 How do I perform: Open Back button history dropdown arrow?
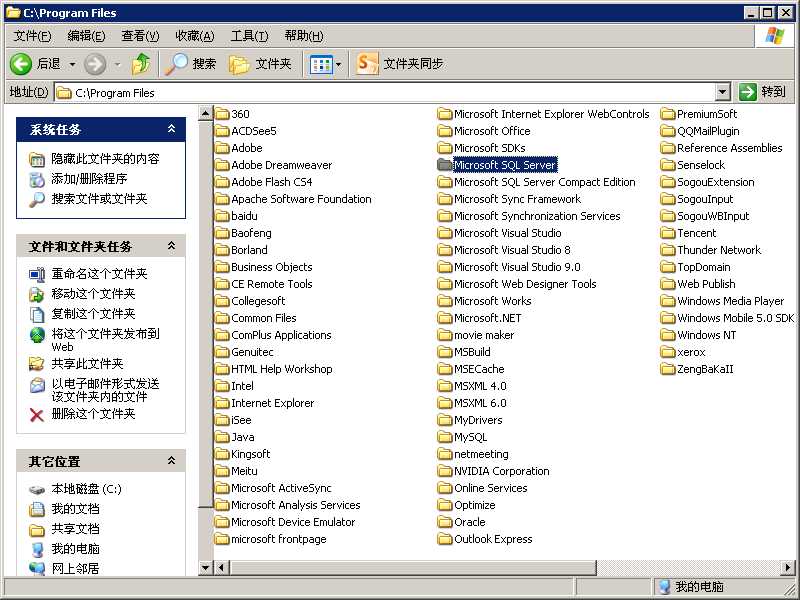point(72,64)
